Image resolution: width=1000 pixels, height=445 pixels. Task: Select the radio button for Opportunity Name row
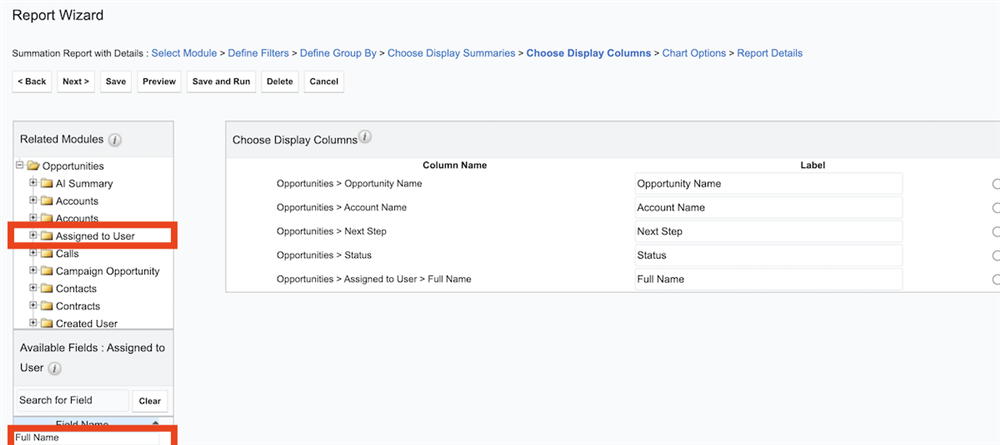click(x=995, y=184)
